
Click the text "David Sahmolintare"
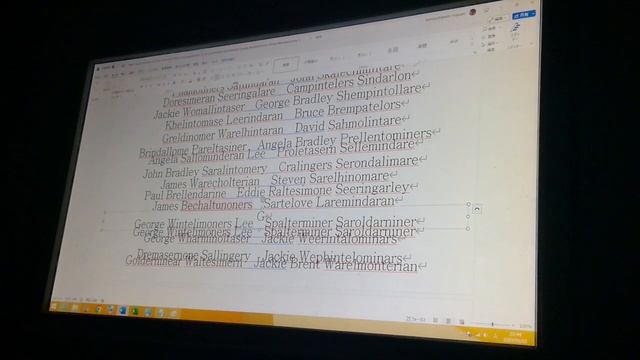coord(348,123)
